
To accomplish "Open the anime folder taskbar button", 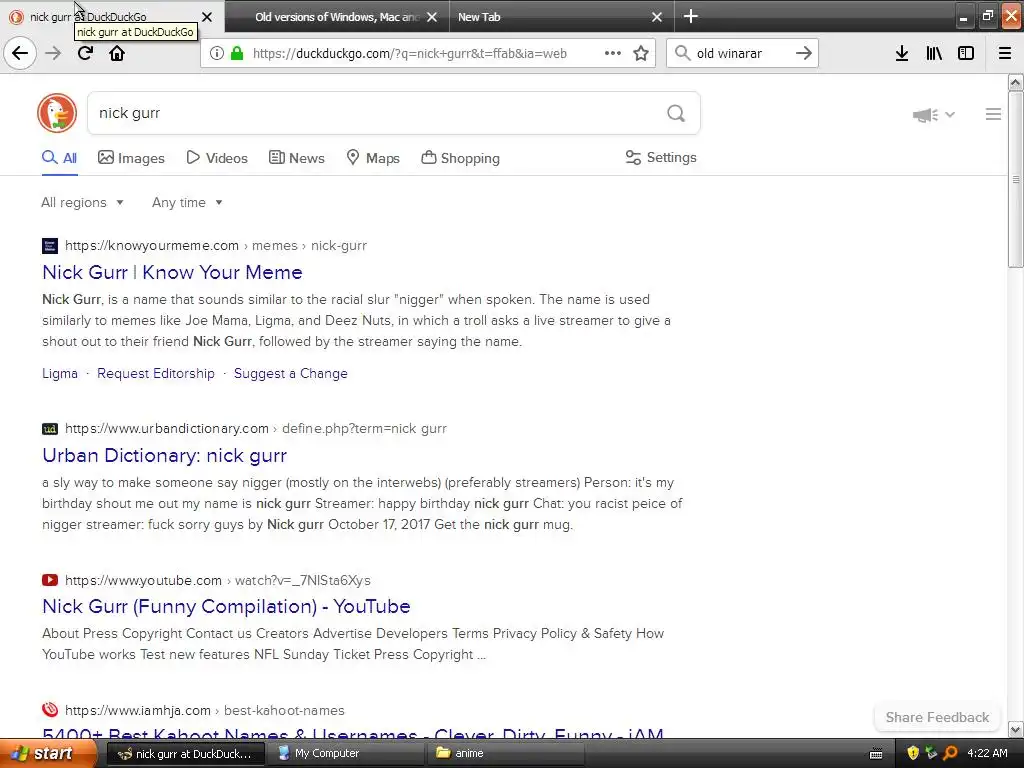I will tap(506, 754).
